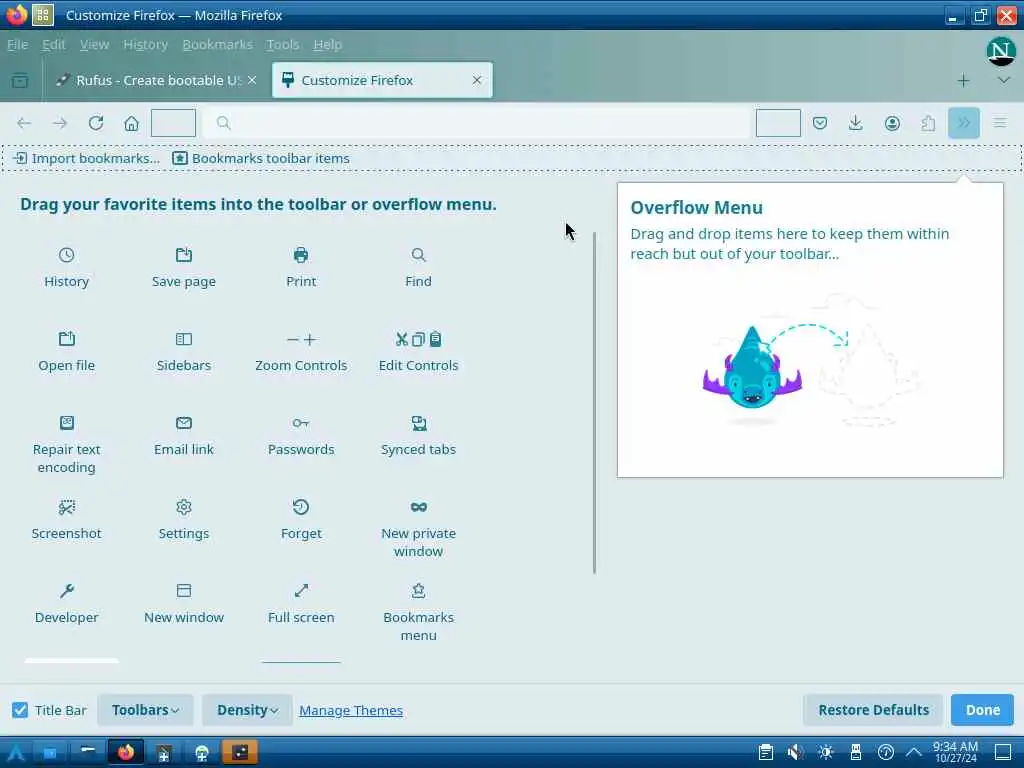The image size is (1024, 768).
Task: Click the Bookmarks menu item
Action: [x=418, y=612]
